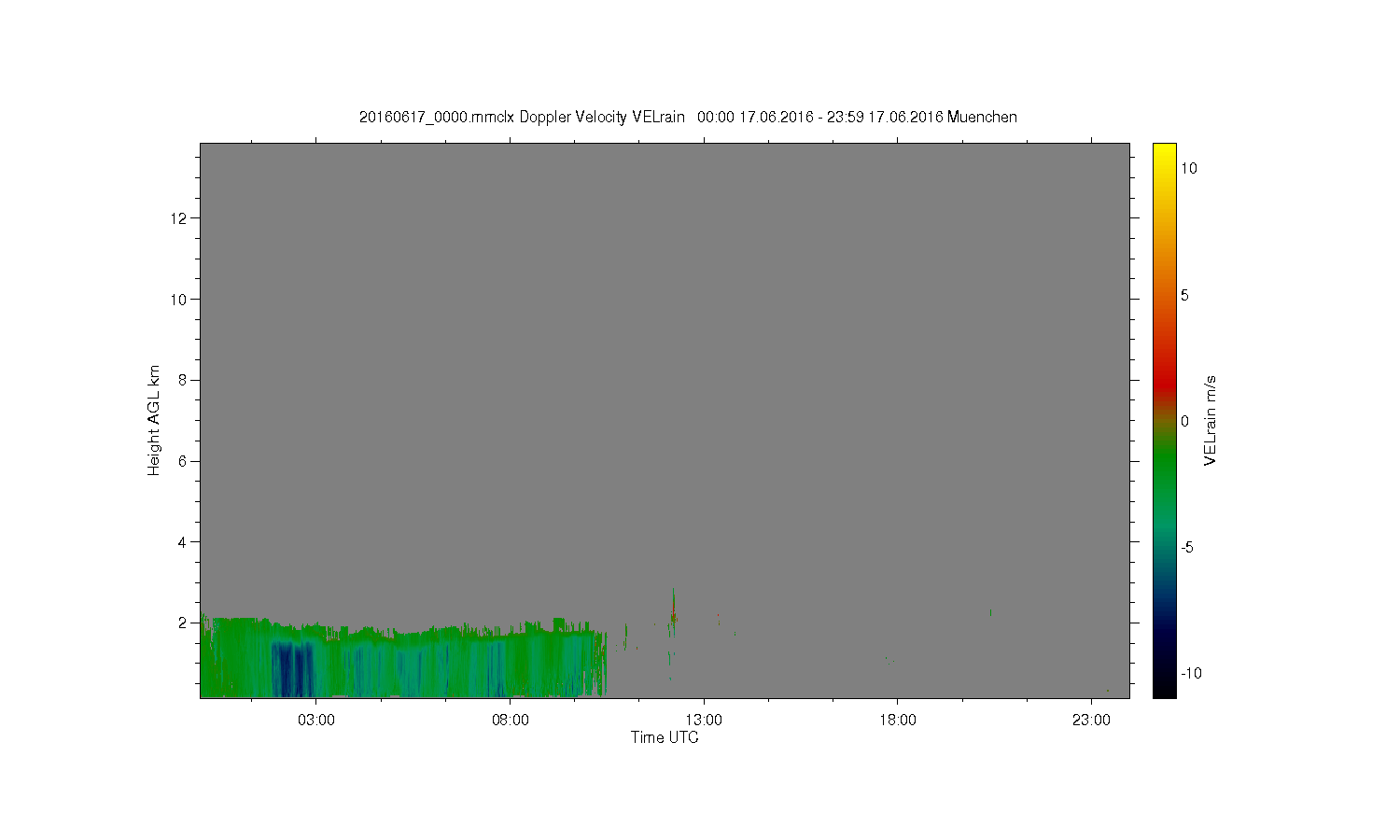Click the colorbar tick label '0'
This screenshot has height=840, width=1400.
point(1185,421)
